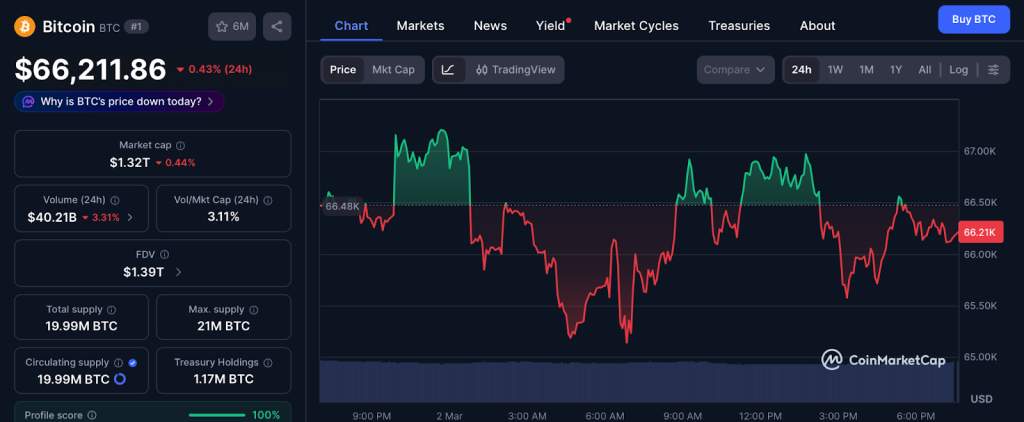Screen dimensions: 1024x422
Task: Open 'Why is BTC's price down today?' link
Action: click(x=119, y=102)
